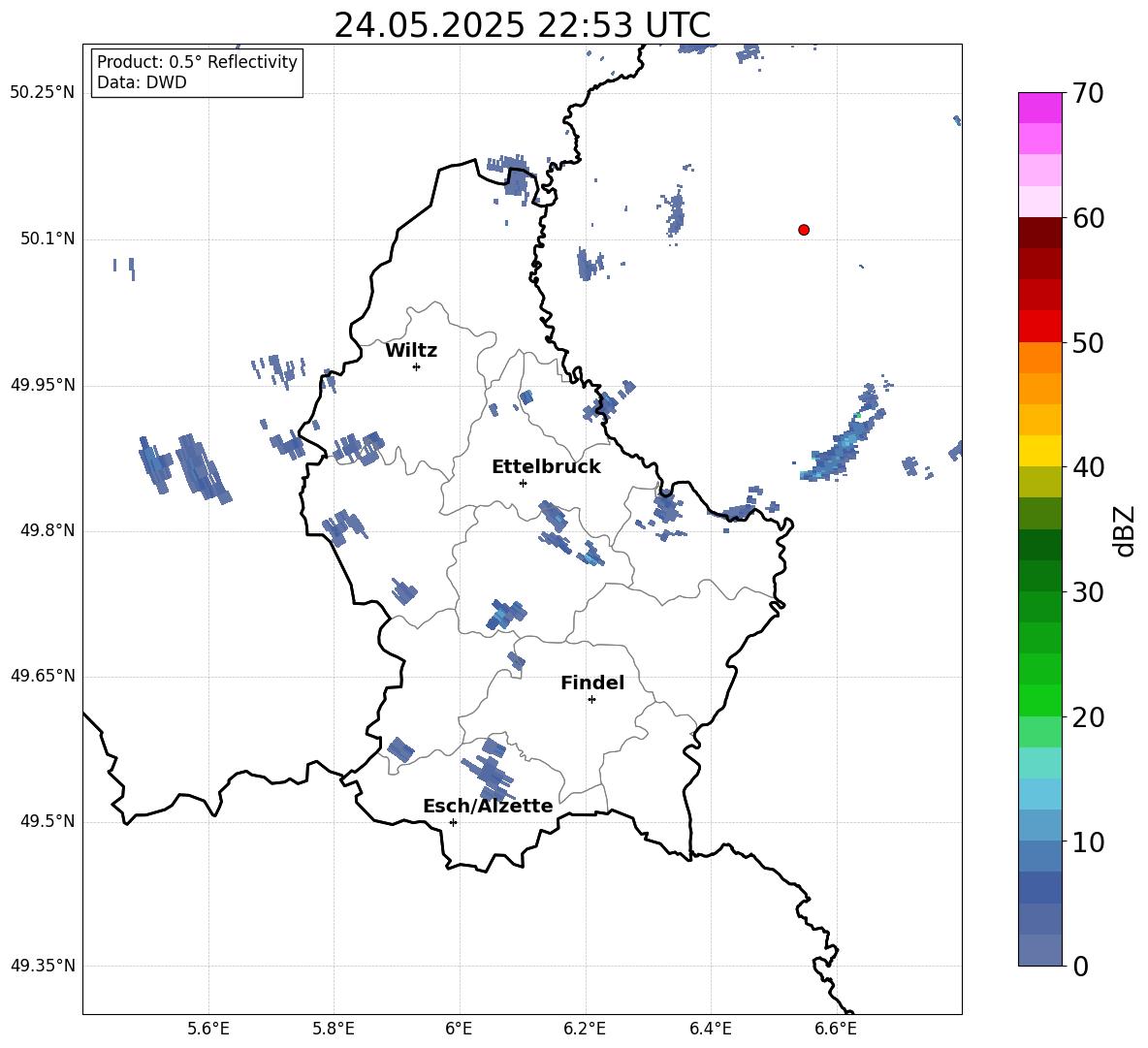Image resolution: width=1148 pixels, height=1048 pixels.
Task: Click the 49.95°N latitude label
Action: (43, 385)
